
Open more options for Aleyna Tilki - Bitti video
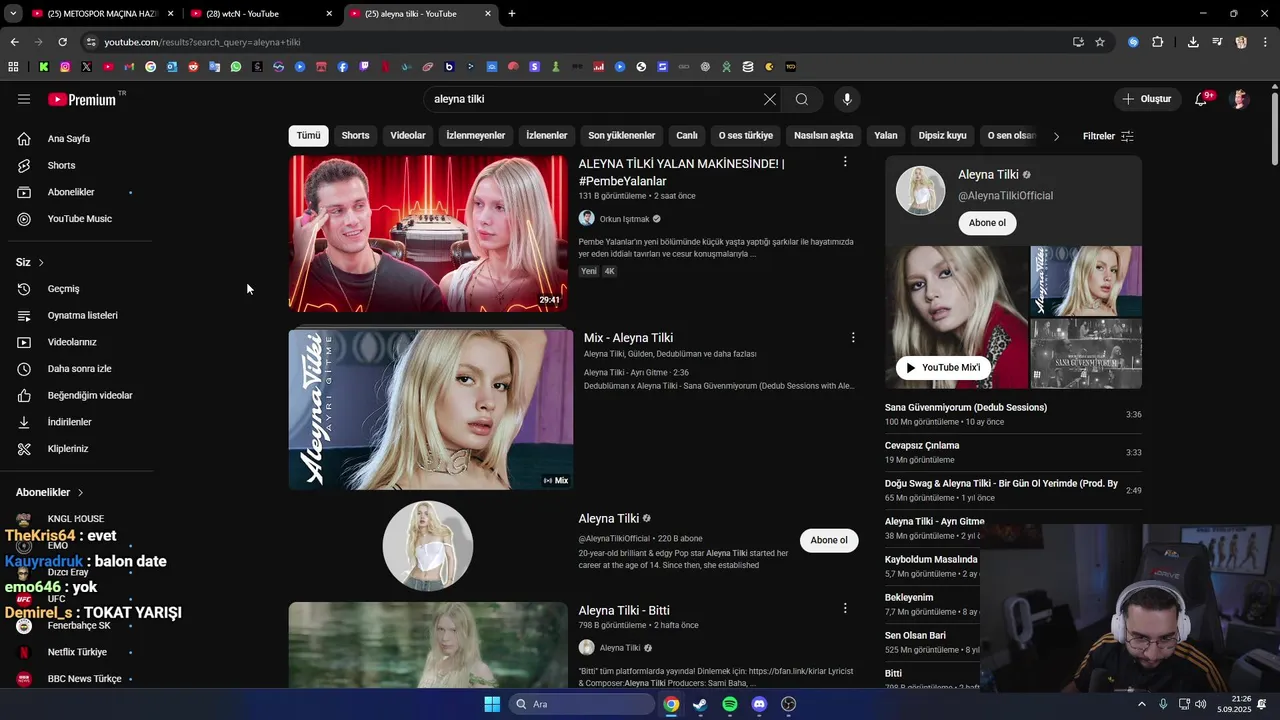tap(845, 608)
